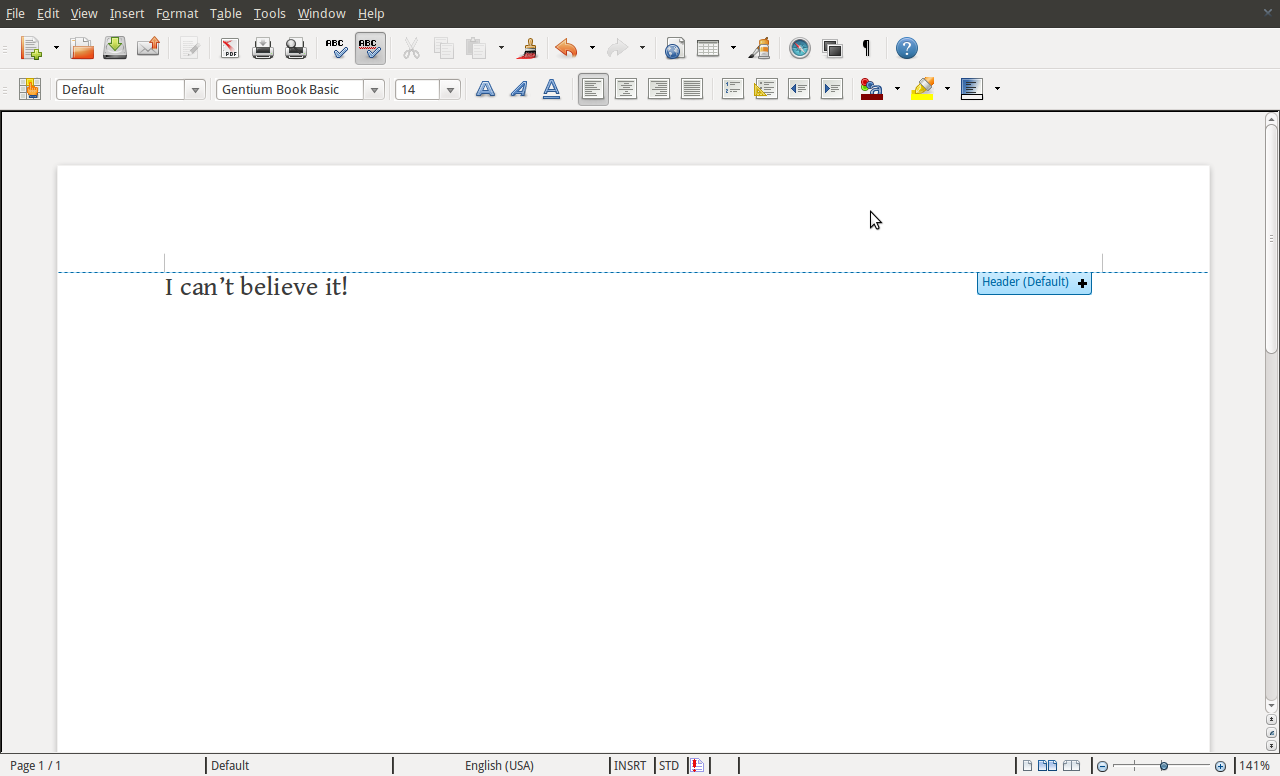
Task: Expand the Highlighting color palette arrow
Action: [947, 89]
